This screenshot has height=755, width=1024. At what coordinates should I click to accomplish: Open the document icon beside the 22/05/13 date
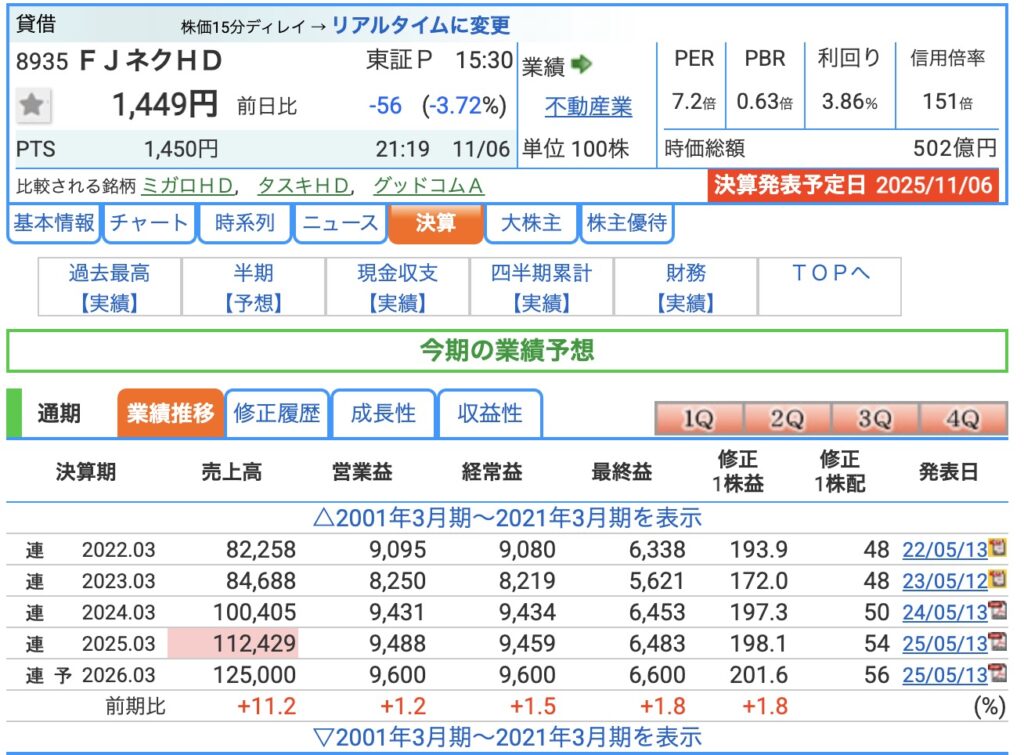pos(996,548)
